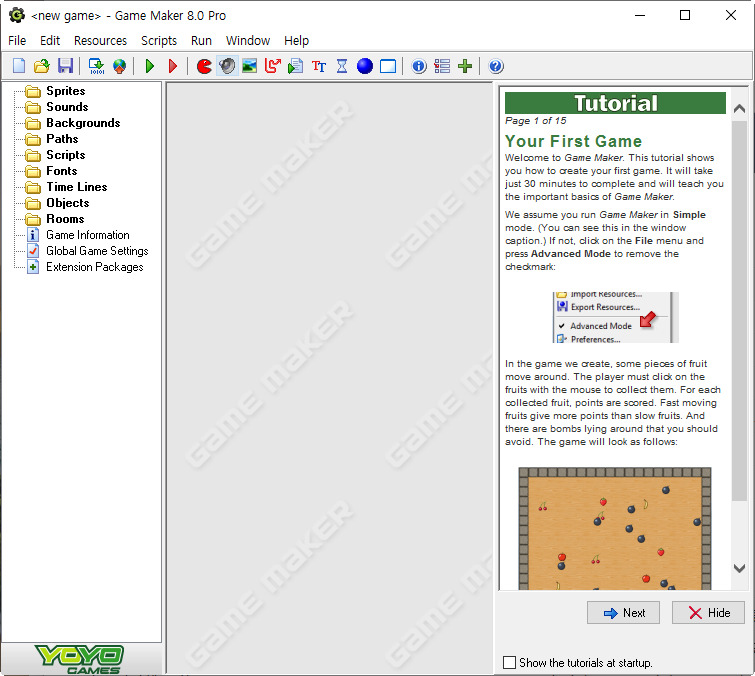The width and height of the screenshot is (755, 676).
Task: Click tutorial scrollbar down arrow
Action: coord(739,568)
